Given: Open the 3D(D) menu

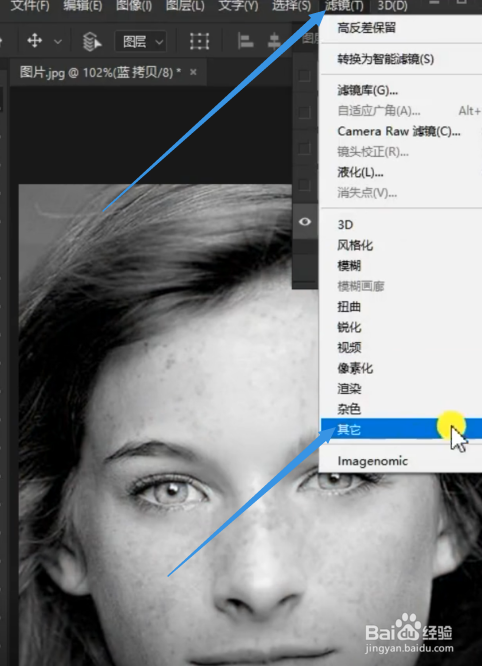Looking at the screenshot, I should click(392, 6).
